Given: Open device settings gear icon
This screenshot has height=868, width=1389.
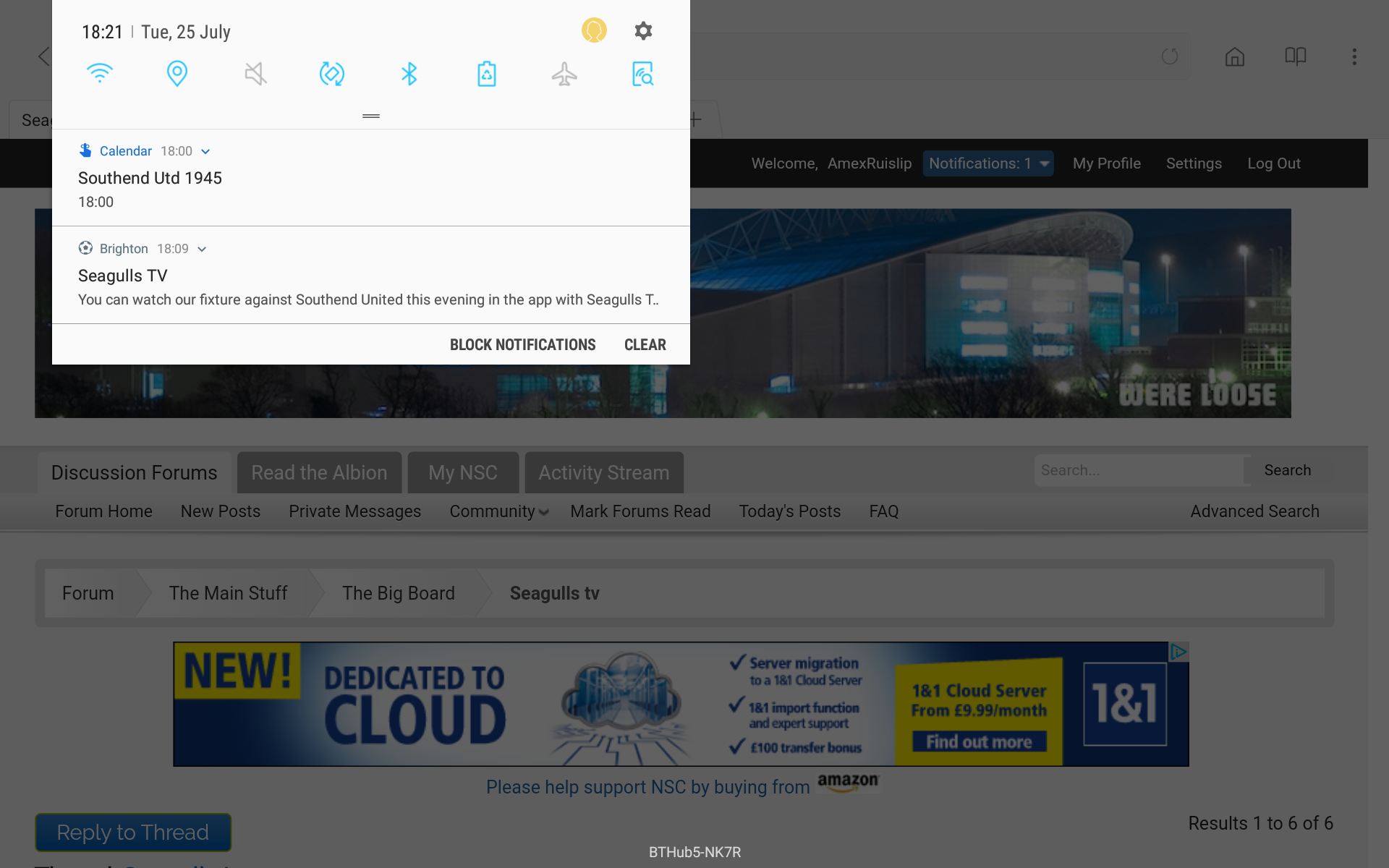Looking at the screenshot, I should [x=643, y=30].
